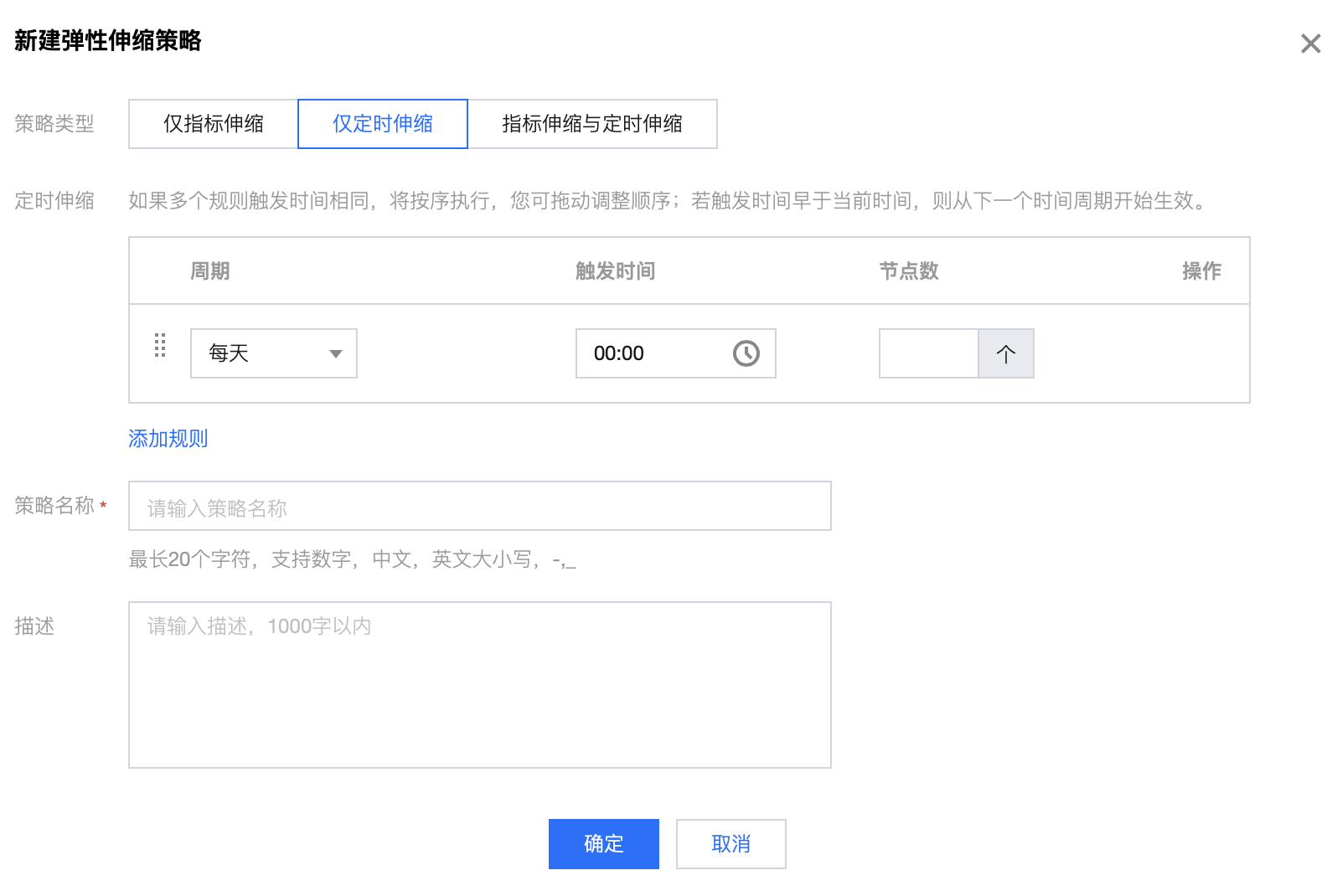
Task: Confirm with the 确定 button
Action: pos(604,844)
